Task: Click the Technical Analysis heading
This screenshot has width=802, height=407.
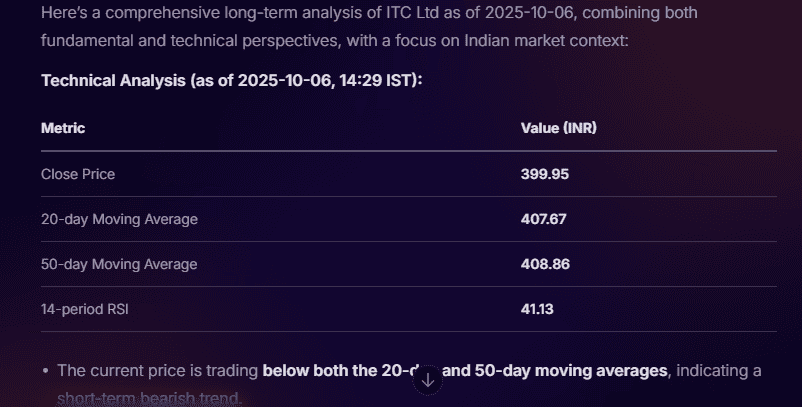Action: click(x=232, y=80)
